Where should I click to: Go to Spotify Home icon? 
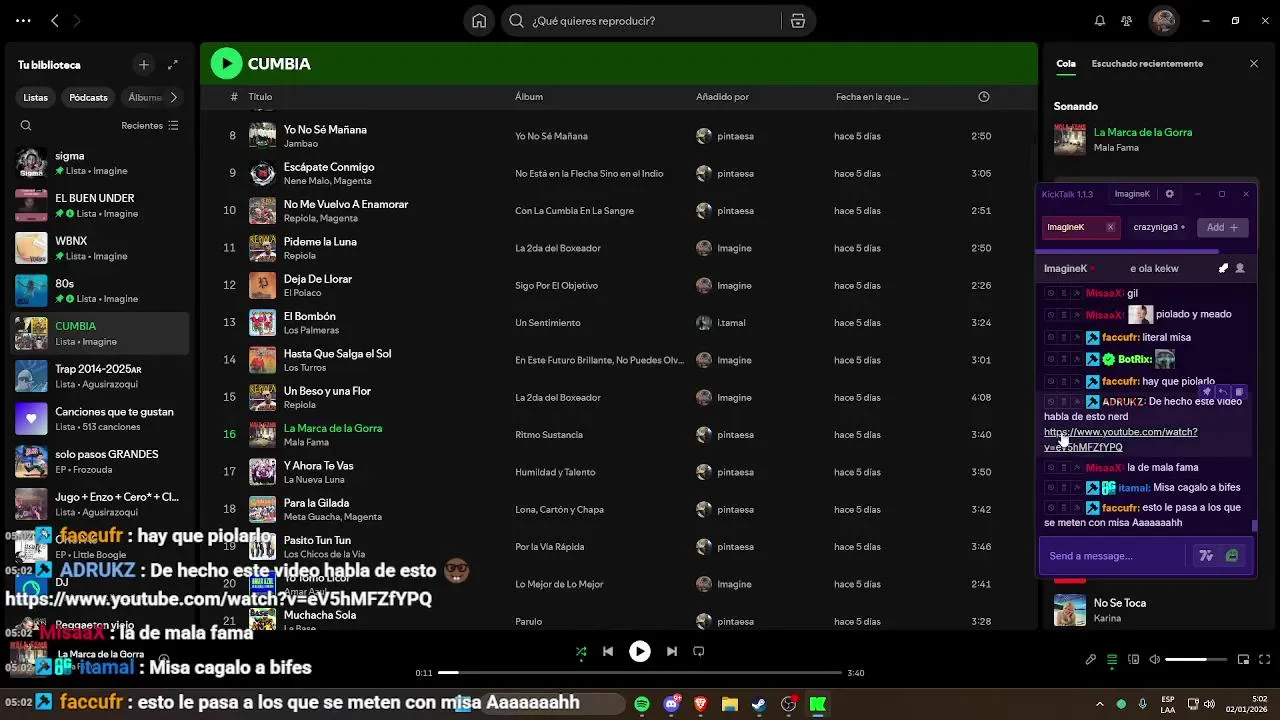tap(479, 21)
